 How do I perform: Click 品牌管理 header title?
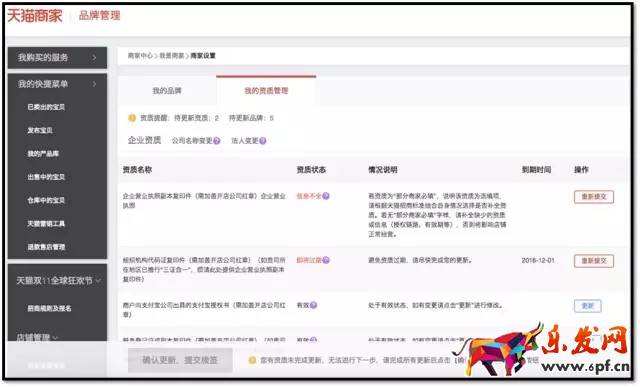point(100,16)
